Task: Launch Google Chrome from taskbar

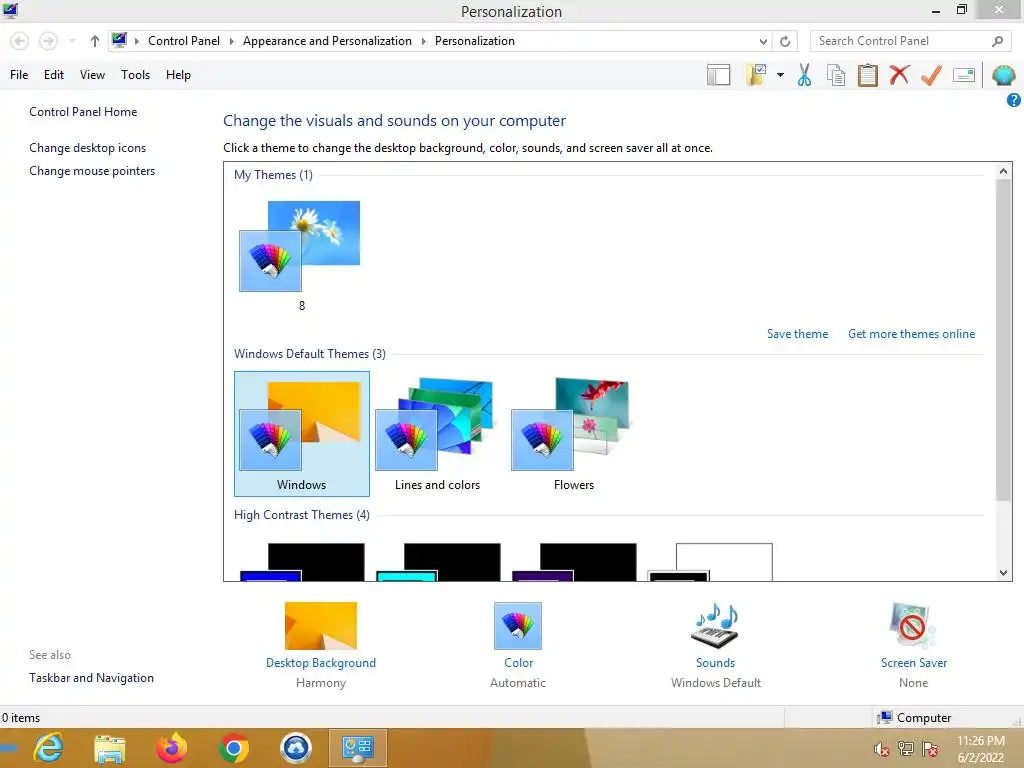Action: [x=234, y=748]
